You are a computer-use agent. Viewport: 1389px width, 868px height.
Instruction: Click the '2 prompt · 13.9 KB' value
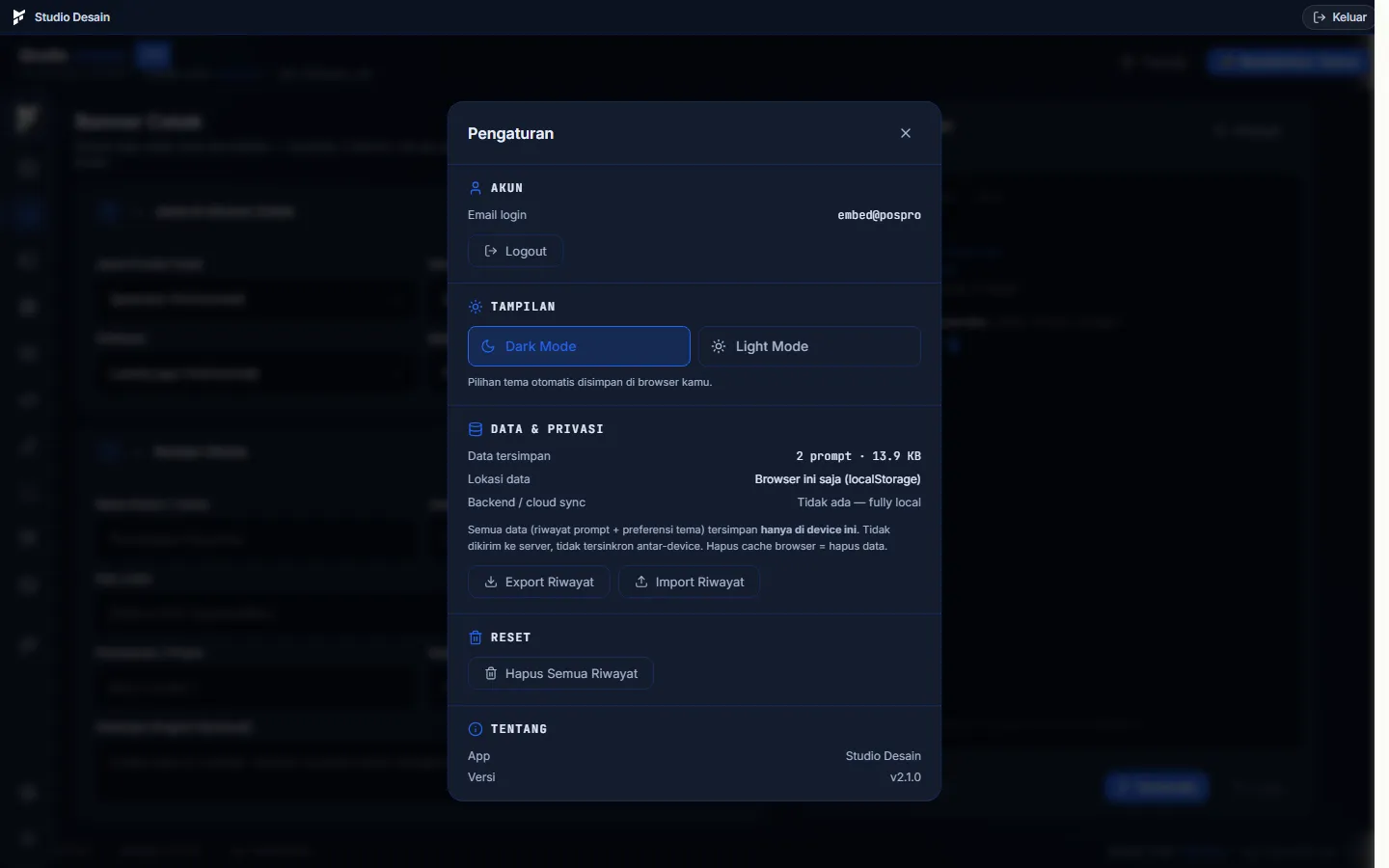pos(858,456)
